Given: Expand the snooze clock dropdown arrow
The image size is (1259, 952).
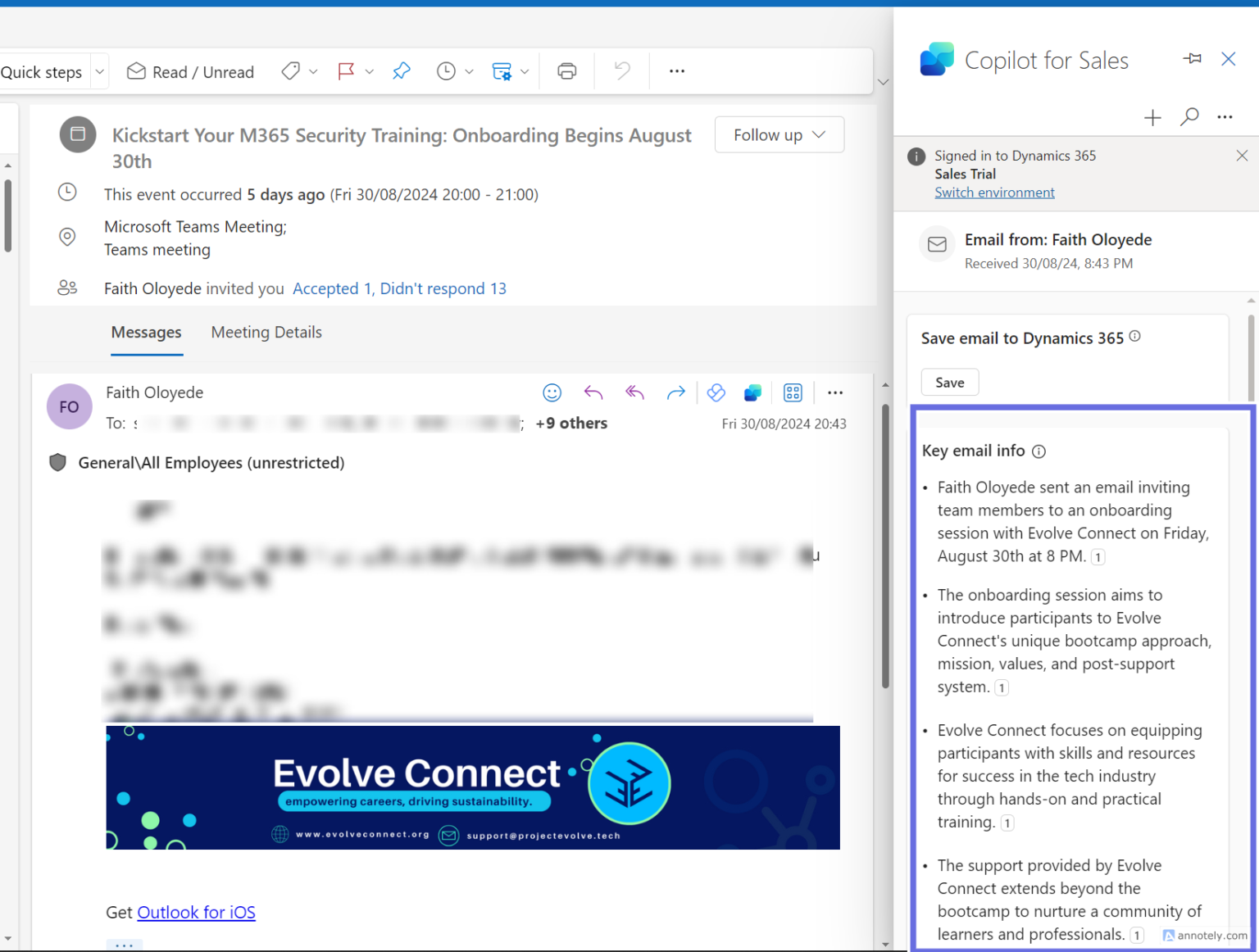Looking at the screenshot, I should pyautogui.click(x=469, y=72).
